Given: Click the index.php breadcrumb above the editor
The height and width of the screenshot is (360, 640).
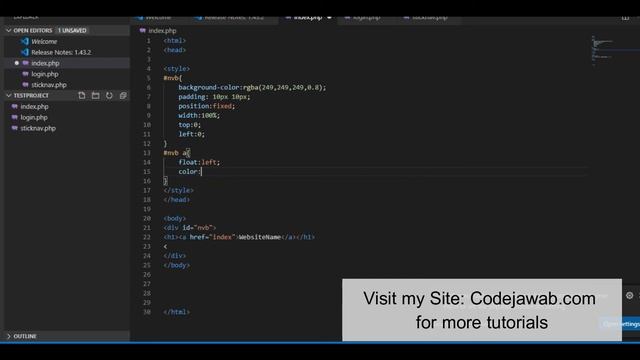Looking at the screenshot, I should [162, 31].
